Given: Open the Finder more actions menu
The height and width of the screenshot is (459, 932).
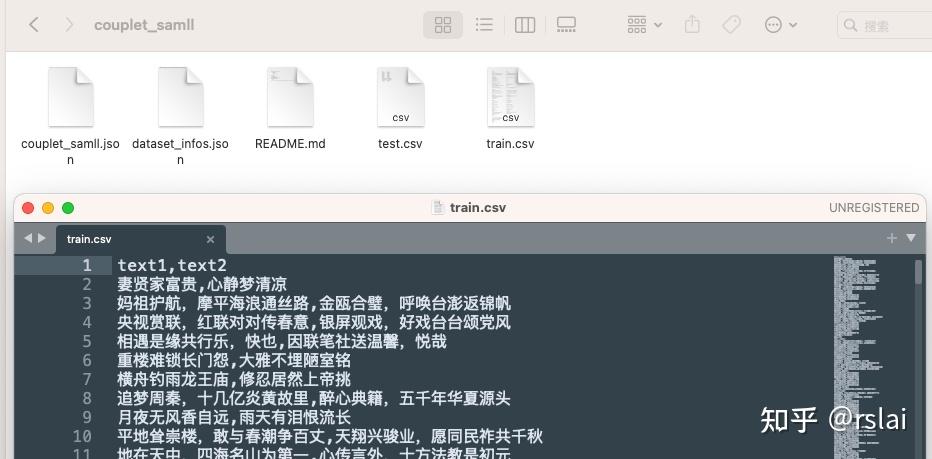Looking at the screenshot, I should click(780, 25).
